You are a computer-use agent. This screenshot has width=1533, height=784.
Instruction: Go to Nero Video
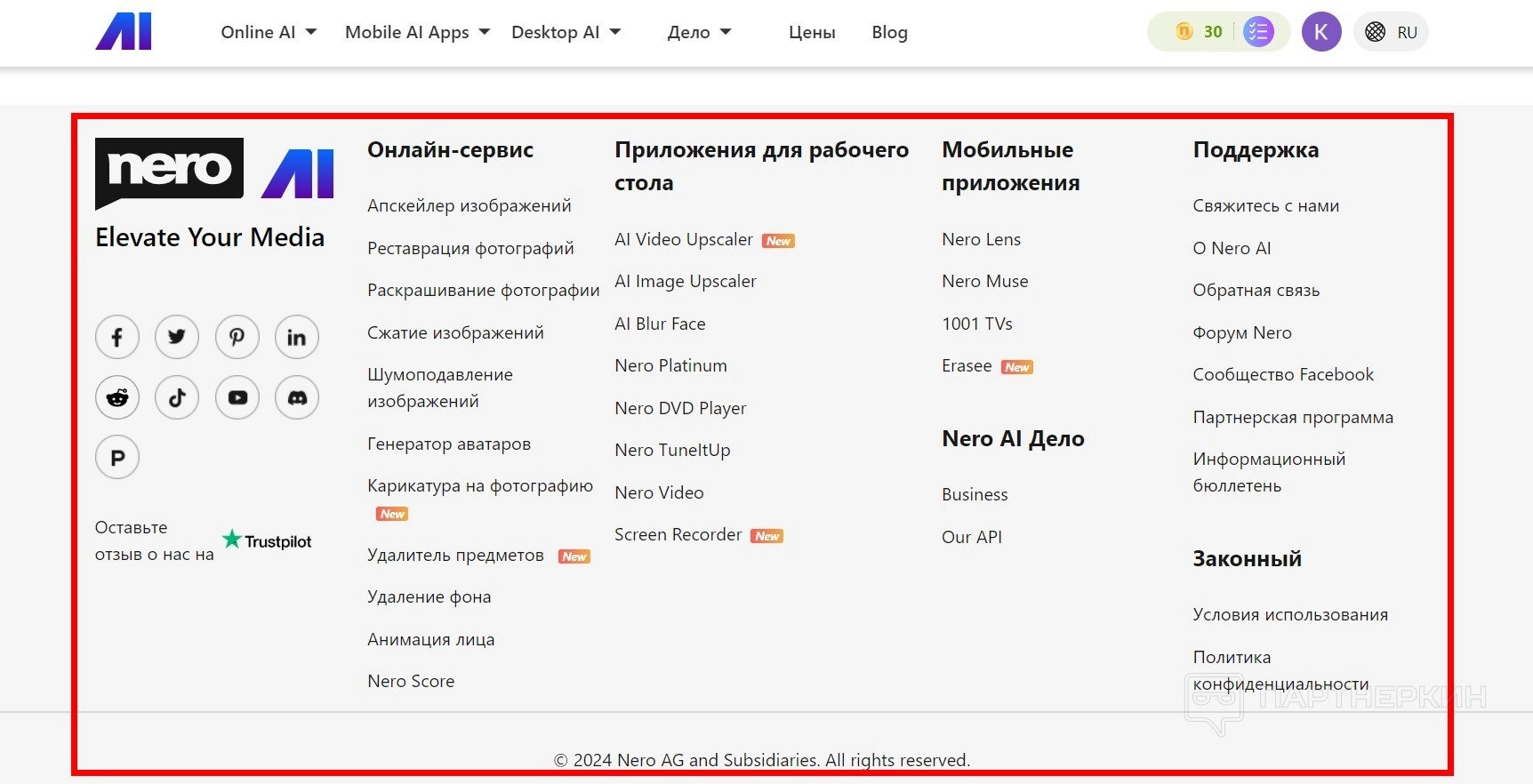[x=659, y=492]
